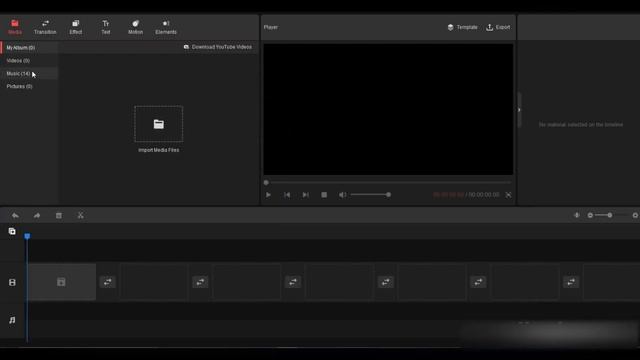
Task: Click the sixth transition slot icon
Action: pos(571,282)
